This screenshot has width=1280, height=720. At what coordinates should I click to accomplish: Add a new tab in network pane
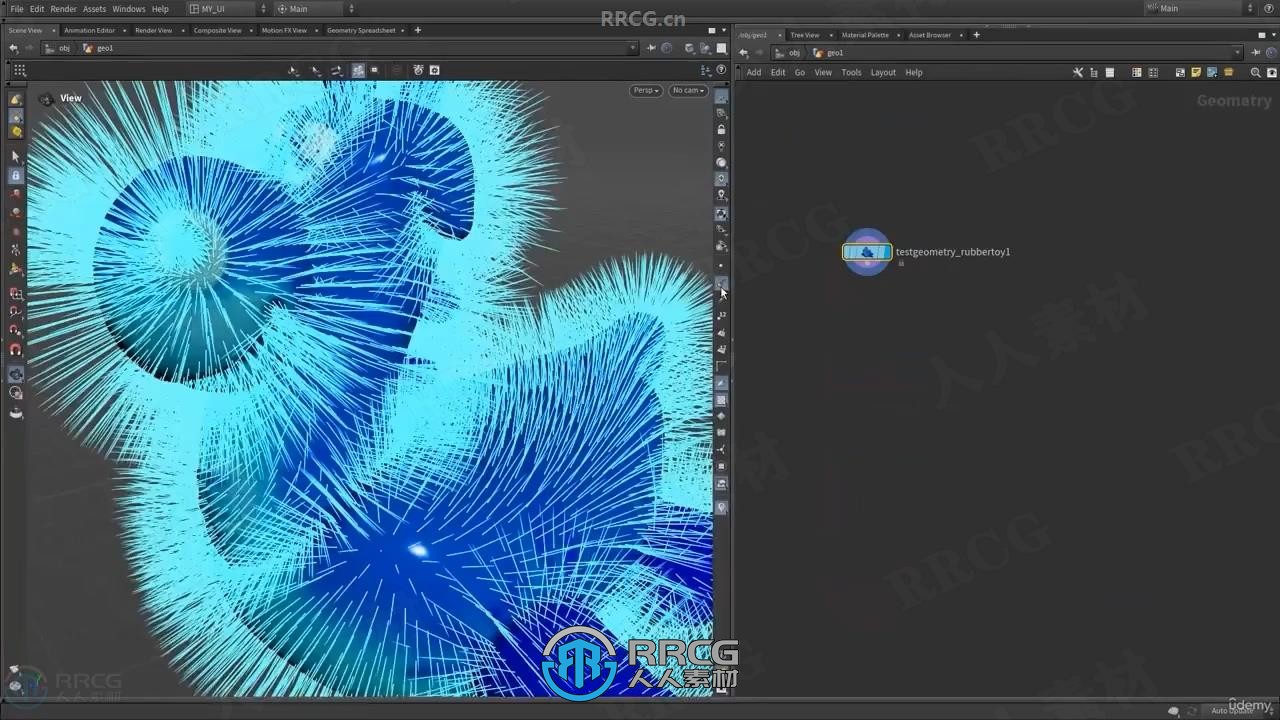coord(976,35)
